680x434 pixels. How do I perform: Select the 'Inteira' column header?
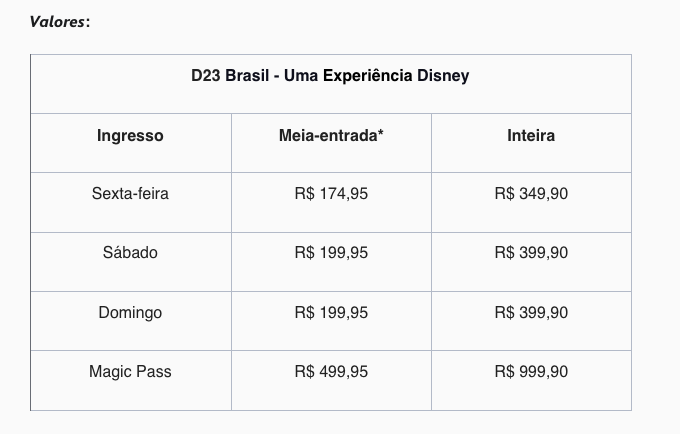coord(531,135)
